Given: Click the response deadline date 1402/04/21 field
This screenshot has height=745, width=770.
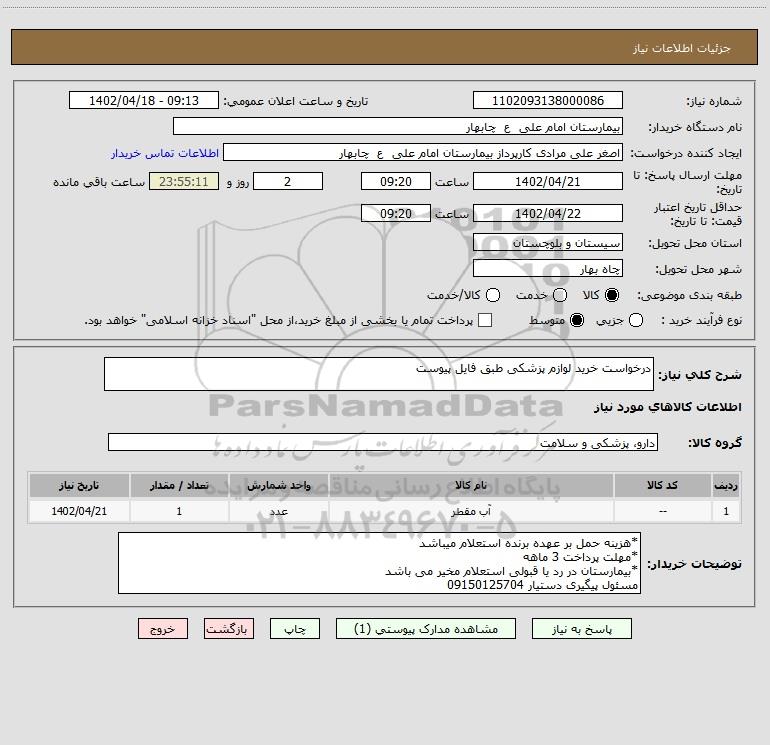Looking at the screenshot, I should tap(548, 181).
